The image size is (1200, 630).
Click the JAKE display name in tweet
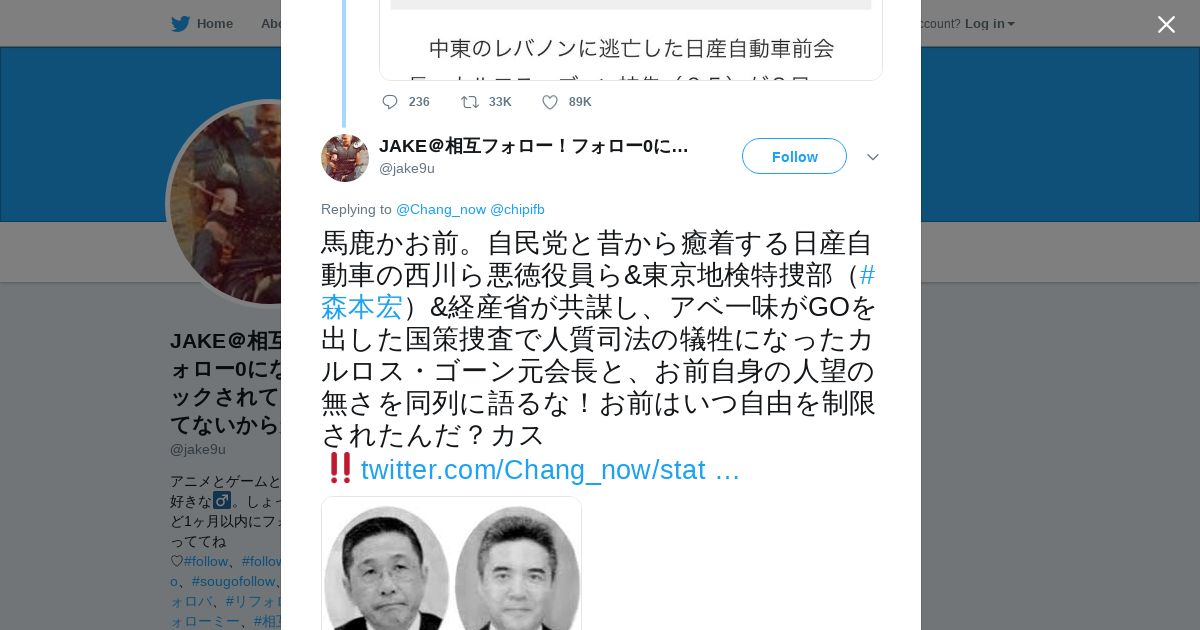click(x=534, y=146)
